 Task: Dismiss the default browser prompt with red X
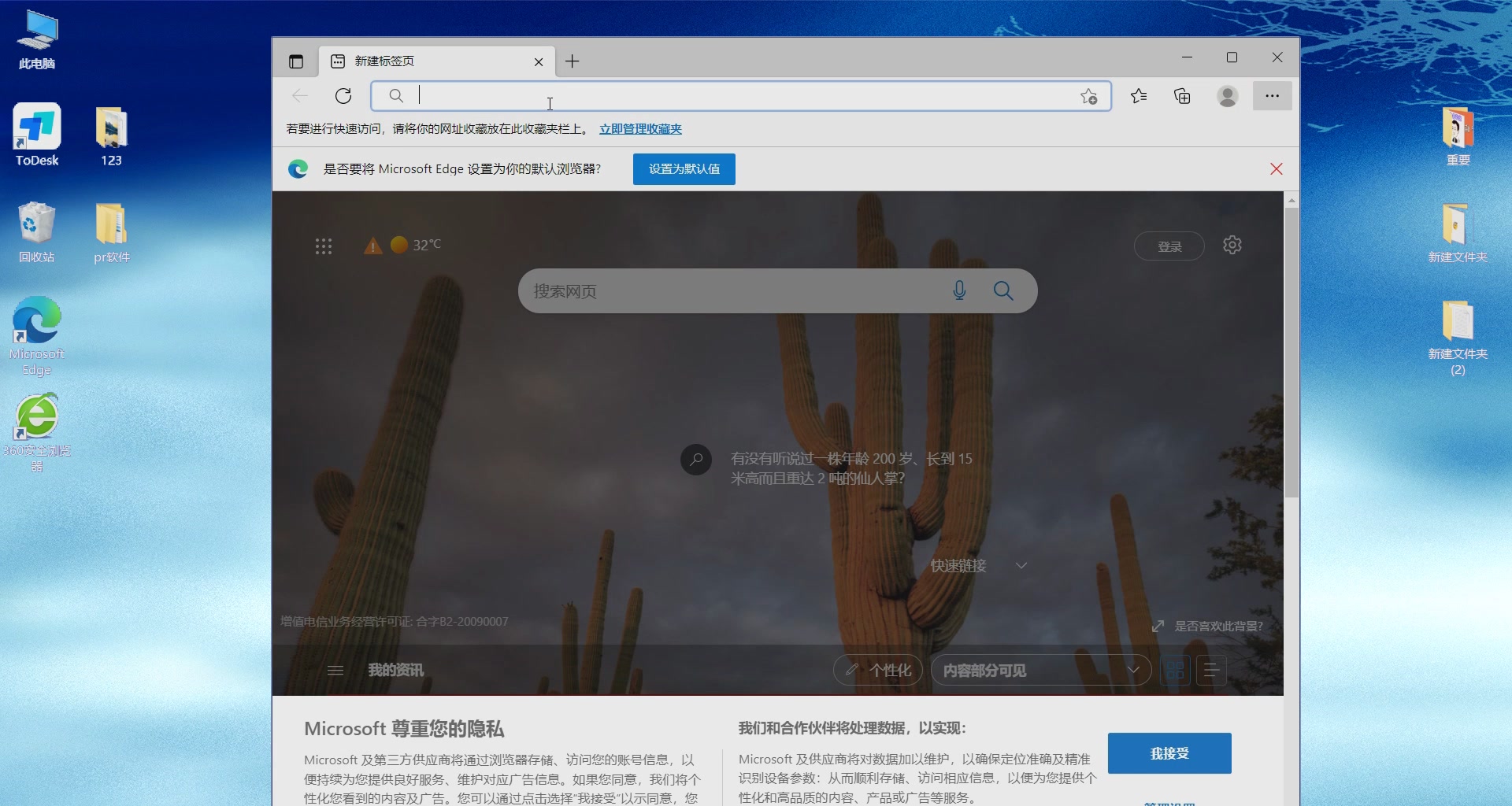point(1277,169)
